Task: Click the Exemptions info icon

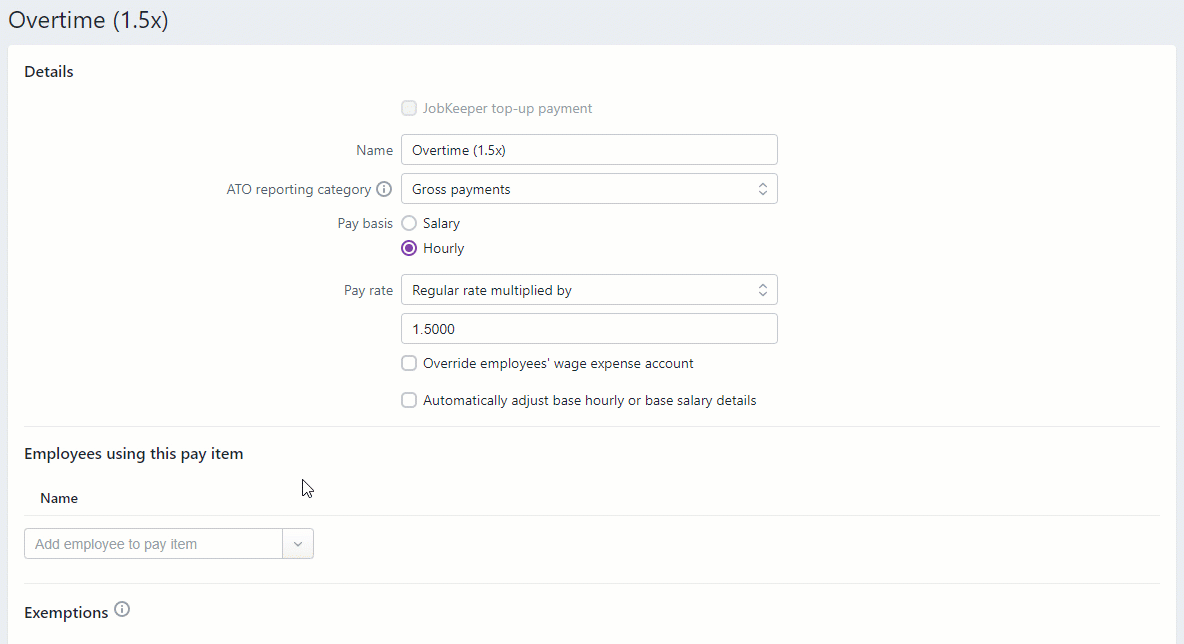Action: click(x=122, y=609)
